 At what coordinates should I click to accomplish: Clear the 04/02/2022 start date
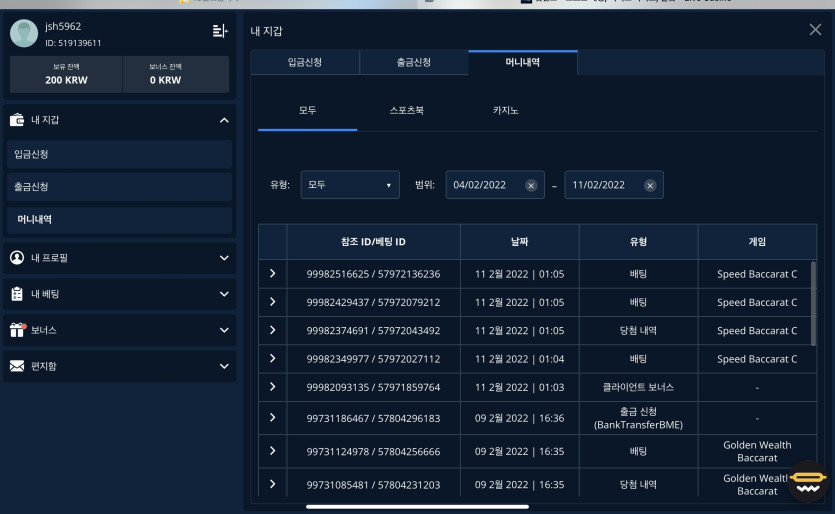[x=531, y=185]
